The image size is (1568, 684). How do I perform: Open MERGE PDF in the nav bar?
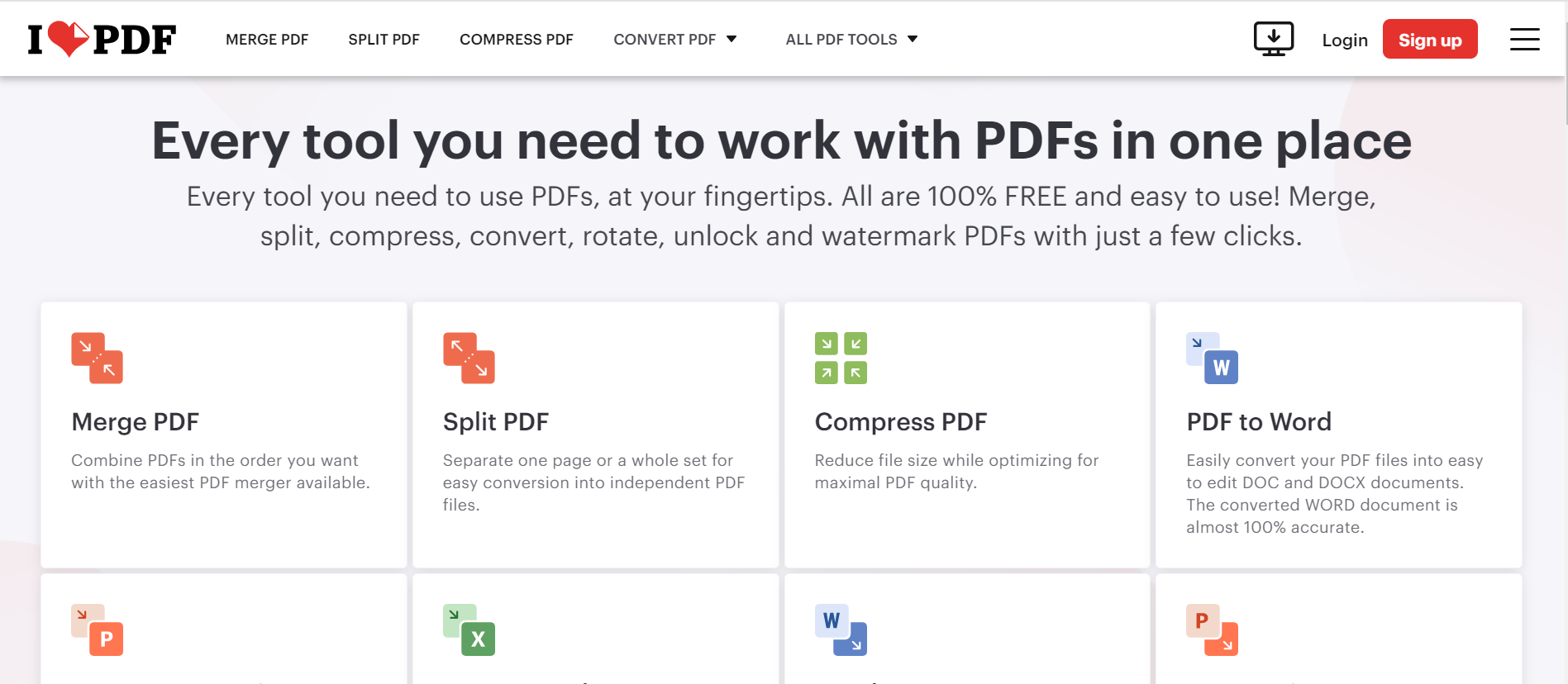[267, 40]
